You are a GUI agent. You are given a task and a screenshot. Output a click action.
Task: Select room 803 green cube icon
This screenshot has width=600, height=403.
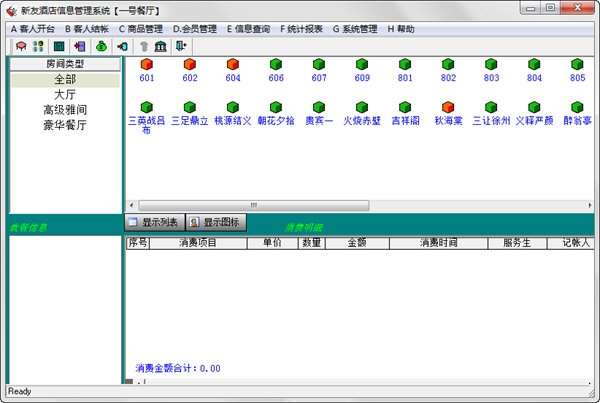491,64
